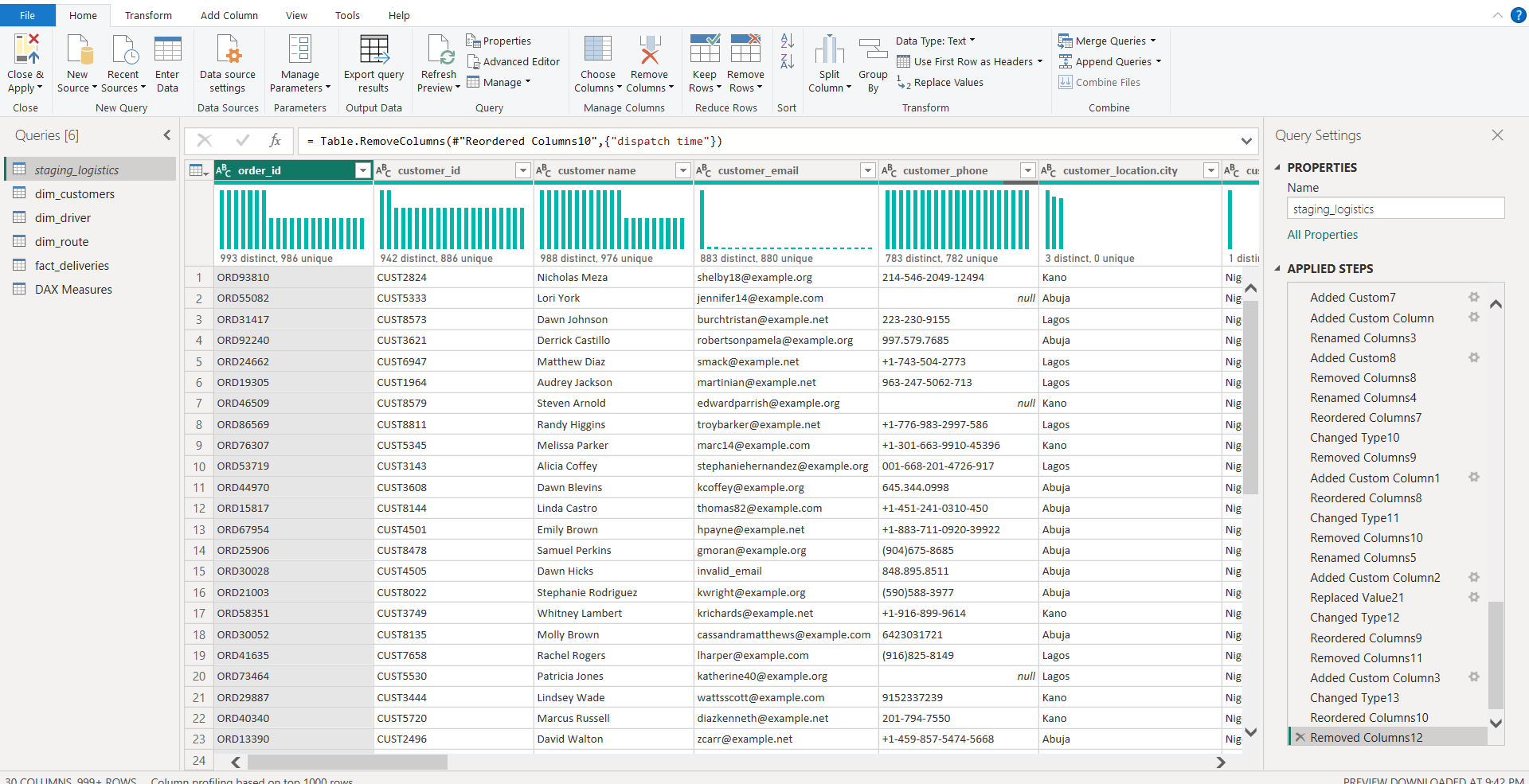1529x784 pixels.
Task: Open the Advanced Editor
Action: pyautogui.click(x=513, y=61)
